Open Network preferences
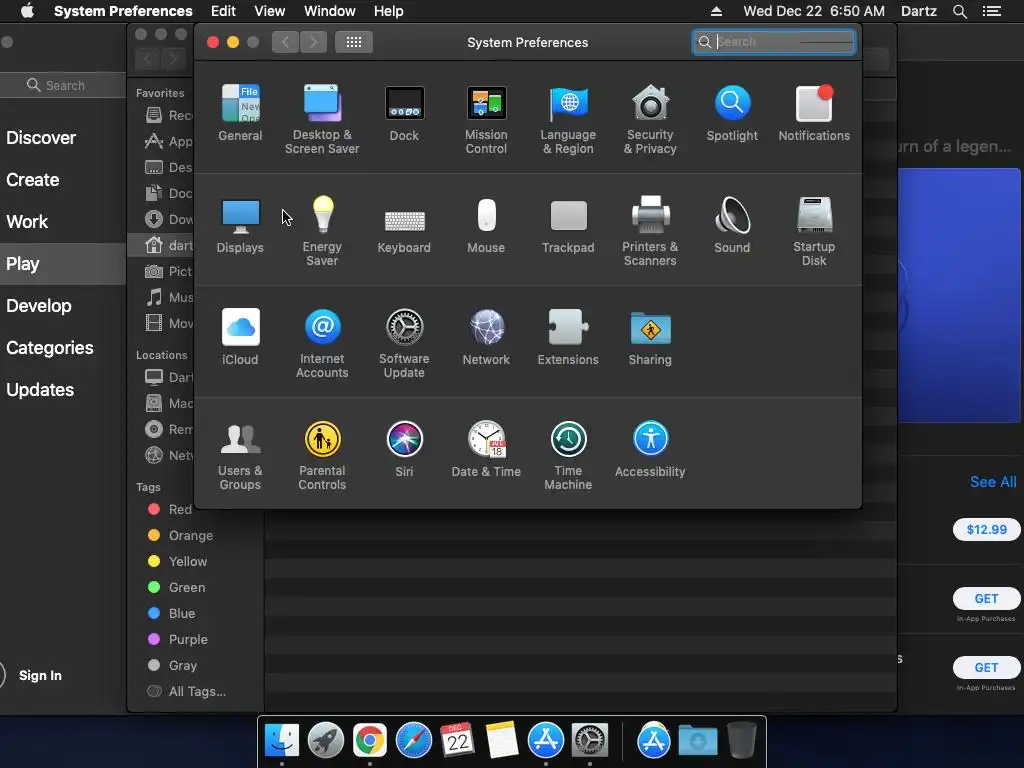Screen dimensions: 1024x768 click(487, 337)
